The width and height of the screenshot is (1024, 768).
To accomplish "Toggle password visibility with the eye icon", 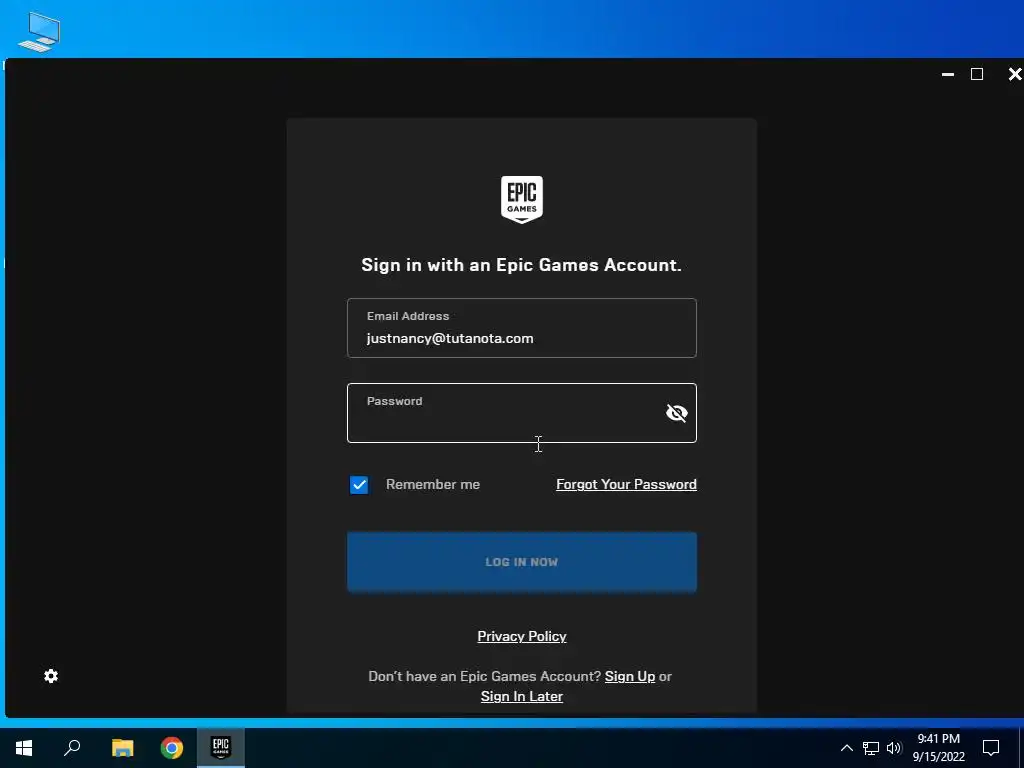I will [x=677, y=413].
